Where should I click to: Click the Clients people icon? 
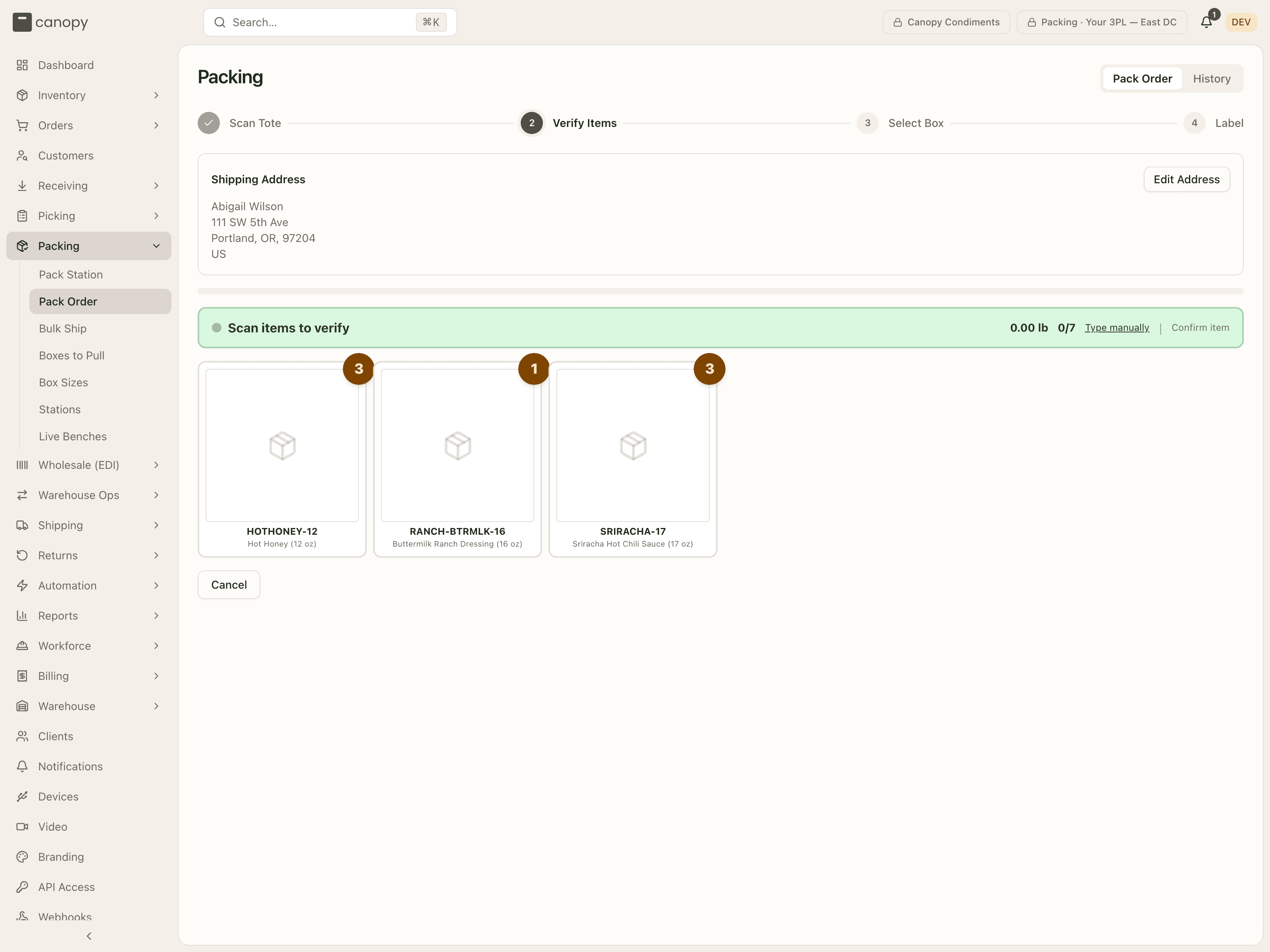pyautogui.click(x=22, y=736)
